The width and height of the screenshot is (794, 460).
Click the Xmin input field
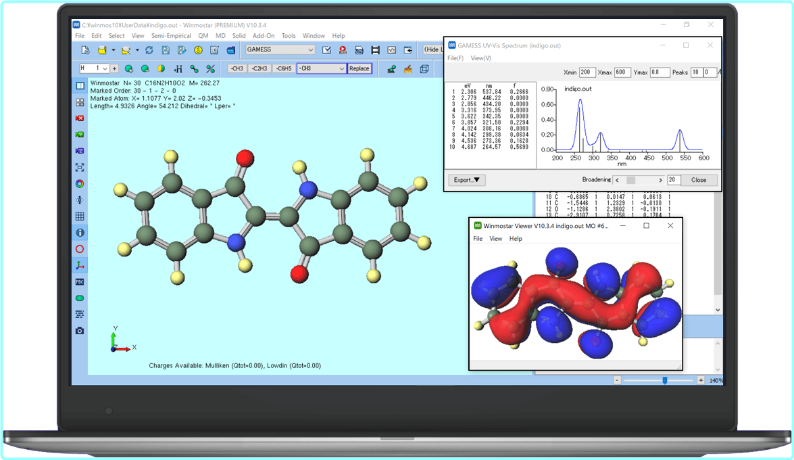(x=586, y=72)
